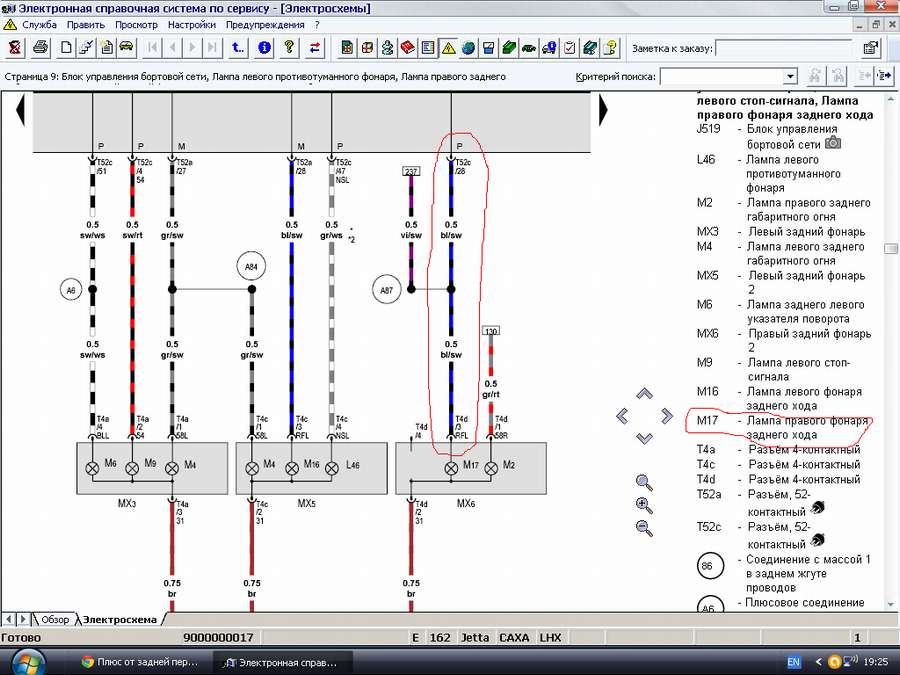Screen dimensions: 900x675
Task: Switch to the Обзор tab
Action: pos(55,619)
